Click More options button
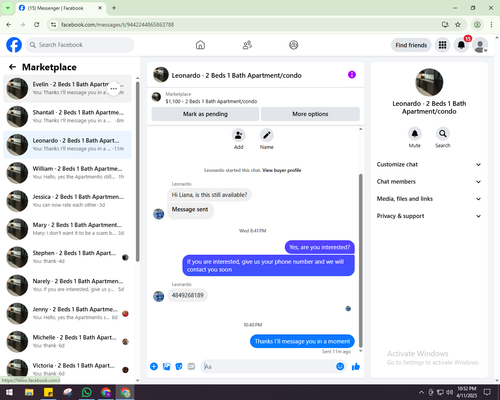The width and height of the screenshot is (500, 400). point(310,114)
